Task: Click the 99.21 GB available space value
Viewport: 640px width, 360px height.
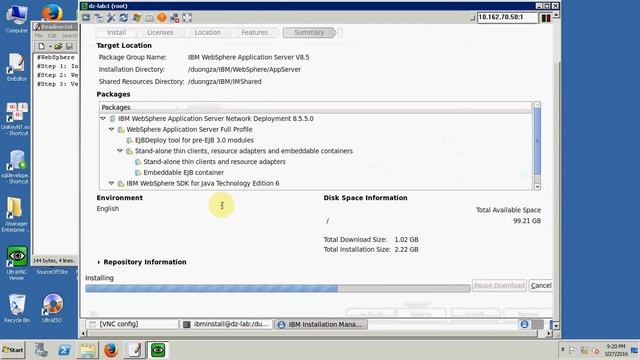Action: pos(527,221)
